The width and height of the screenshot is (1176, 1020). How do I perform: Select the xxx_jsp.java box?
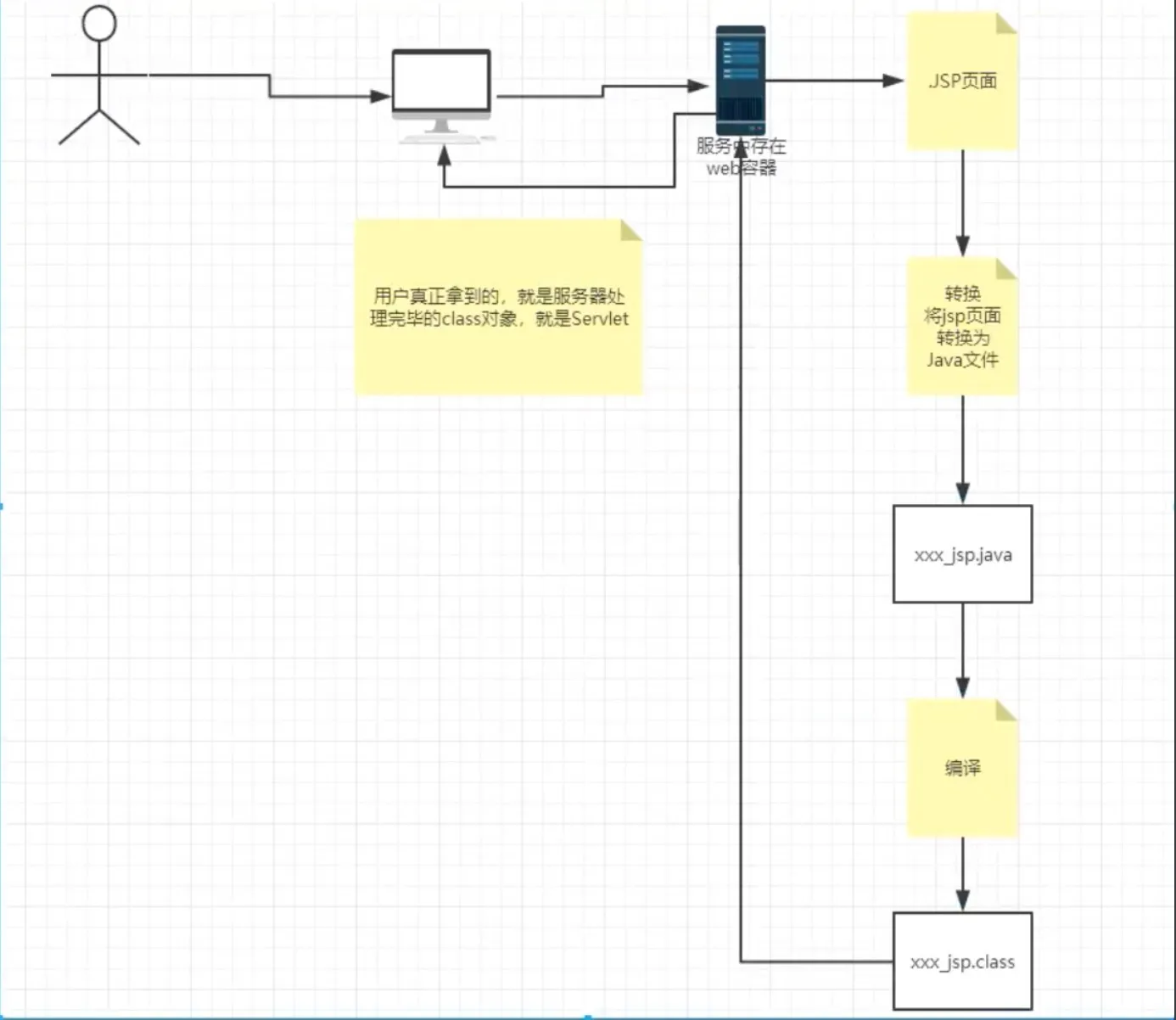[962, 554]
